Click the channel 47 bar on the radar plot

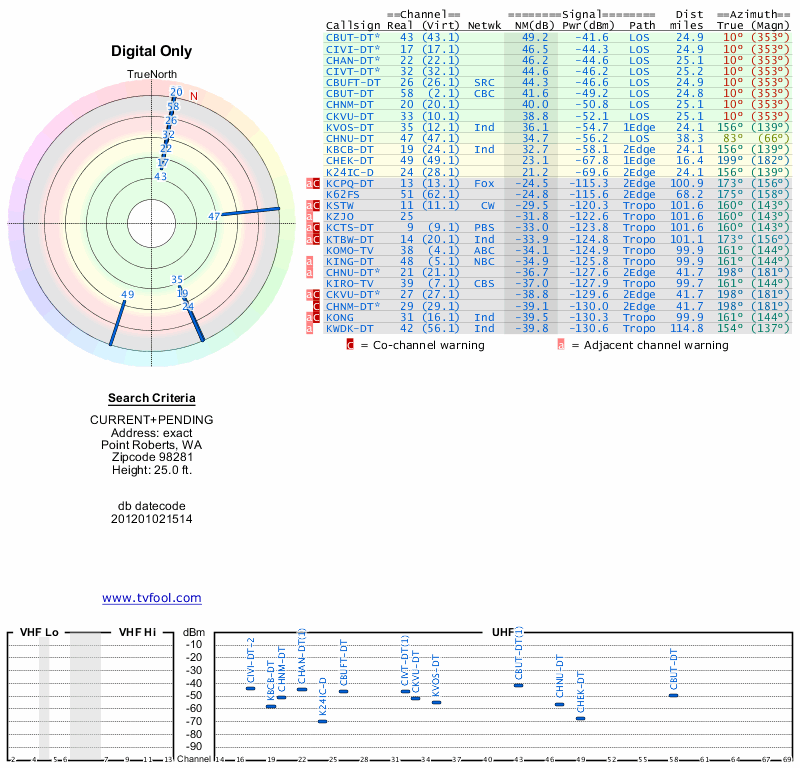(250, 211)
